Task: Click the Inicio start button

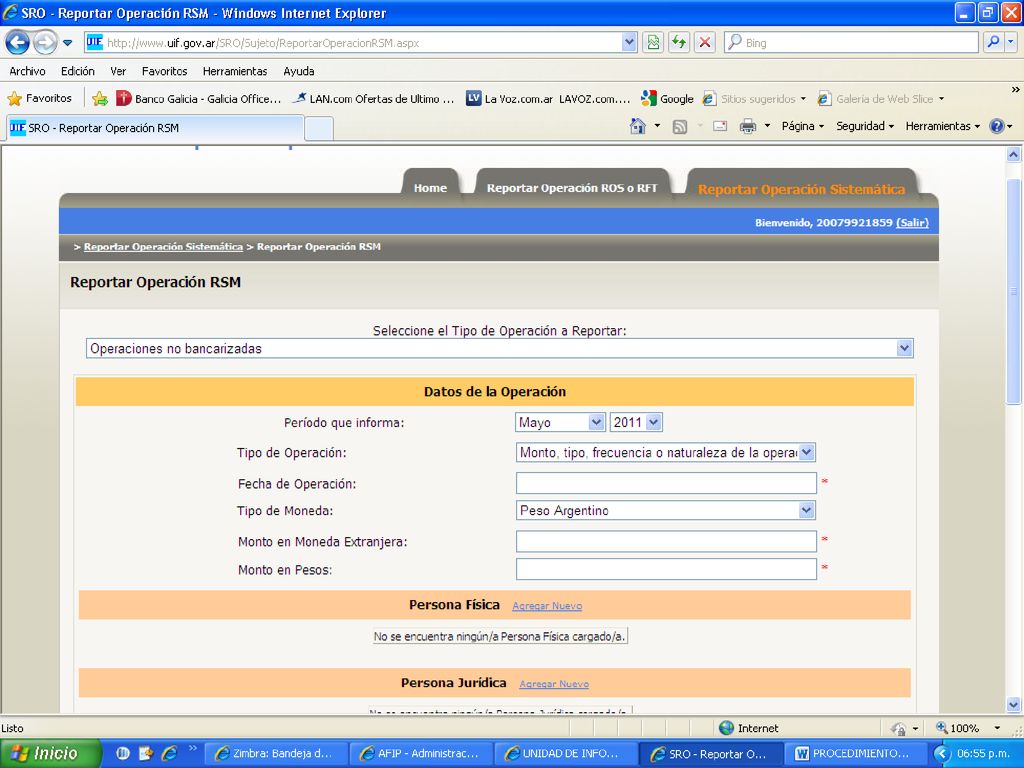Action: pyautogui.click(x=50, y=753)
